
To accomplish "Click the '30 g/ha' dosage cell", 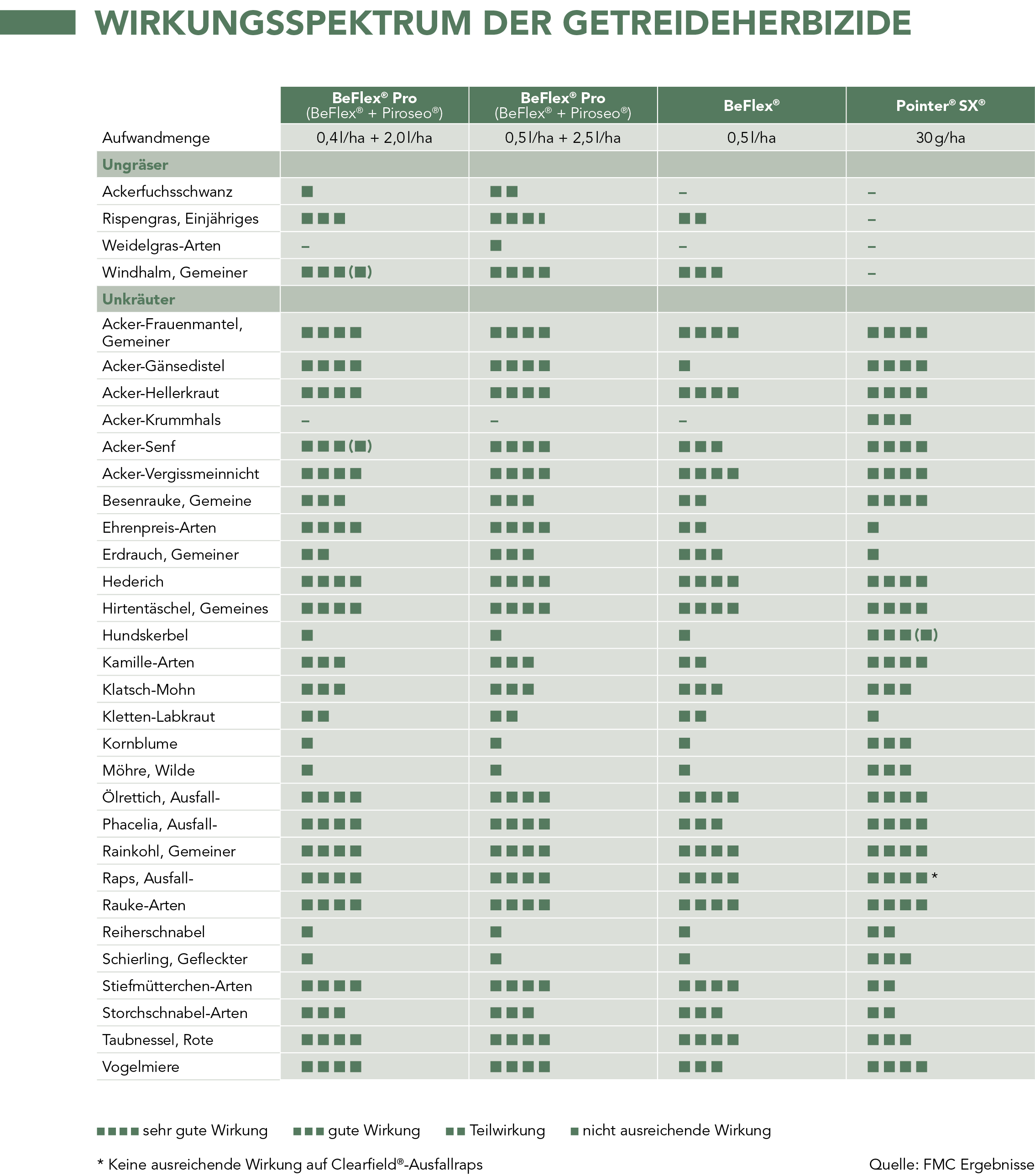I will 941,138.
